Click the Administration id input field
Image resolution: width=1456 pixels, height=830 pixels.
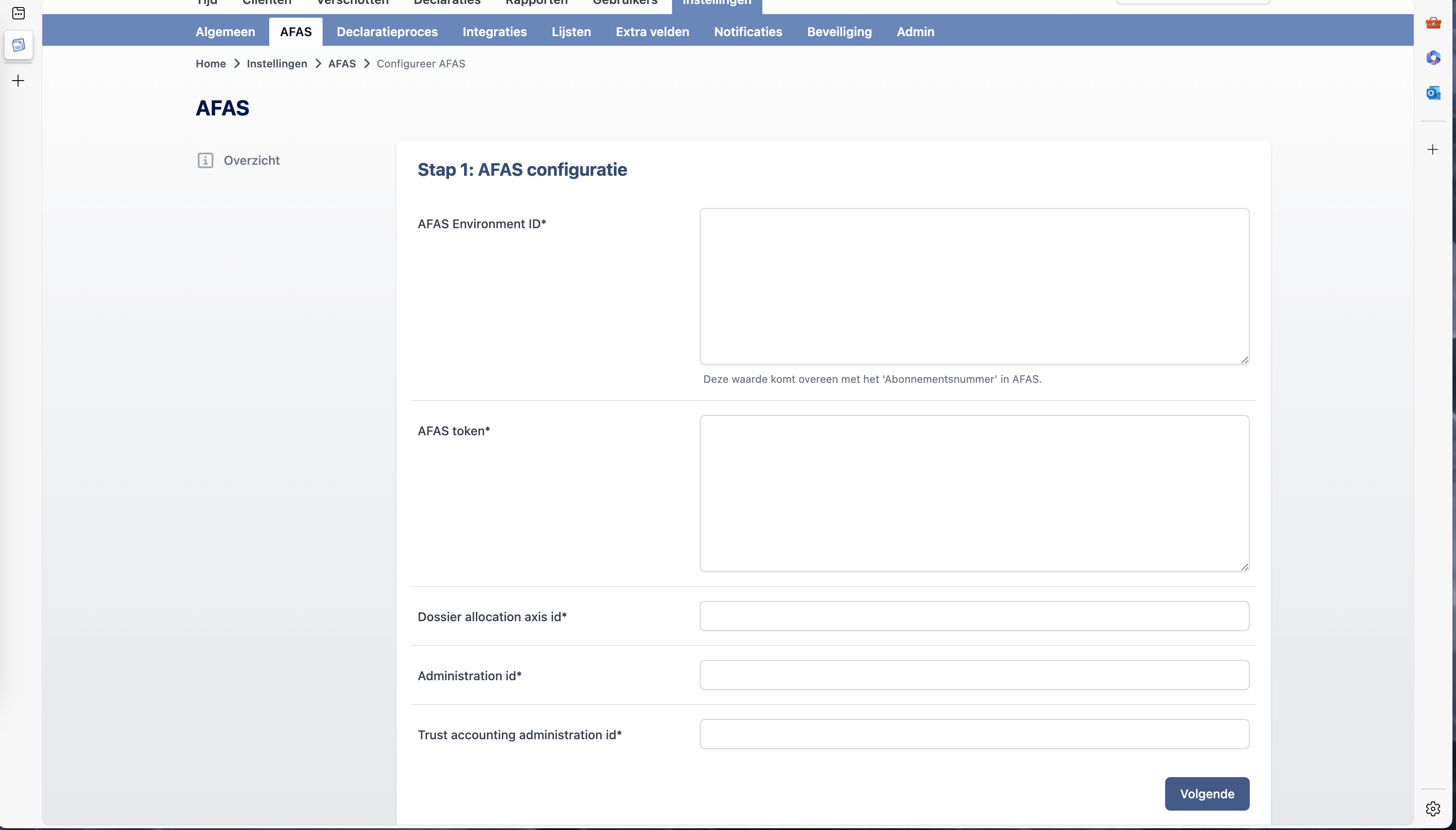coord(974,675)
